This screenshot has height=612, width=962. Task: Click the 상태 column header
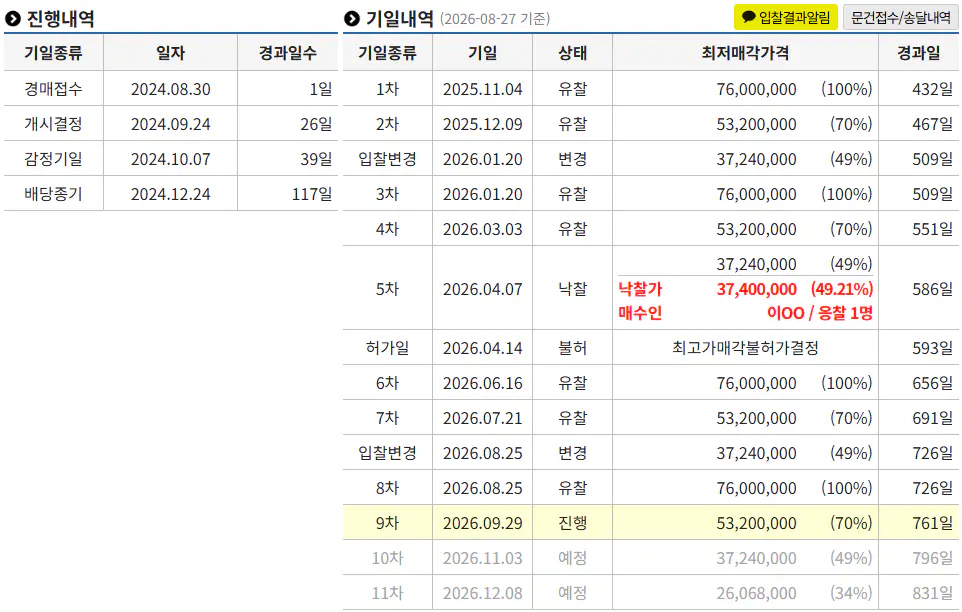[x=572, y=53]
